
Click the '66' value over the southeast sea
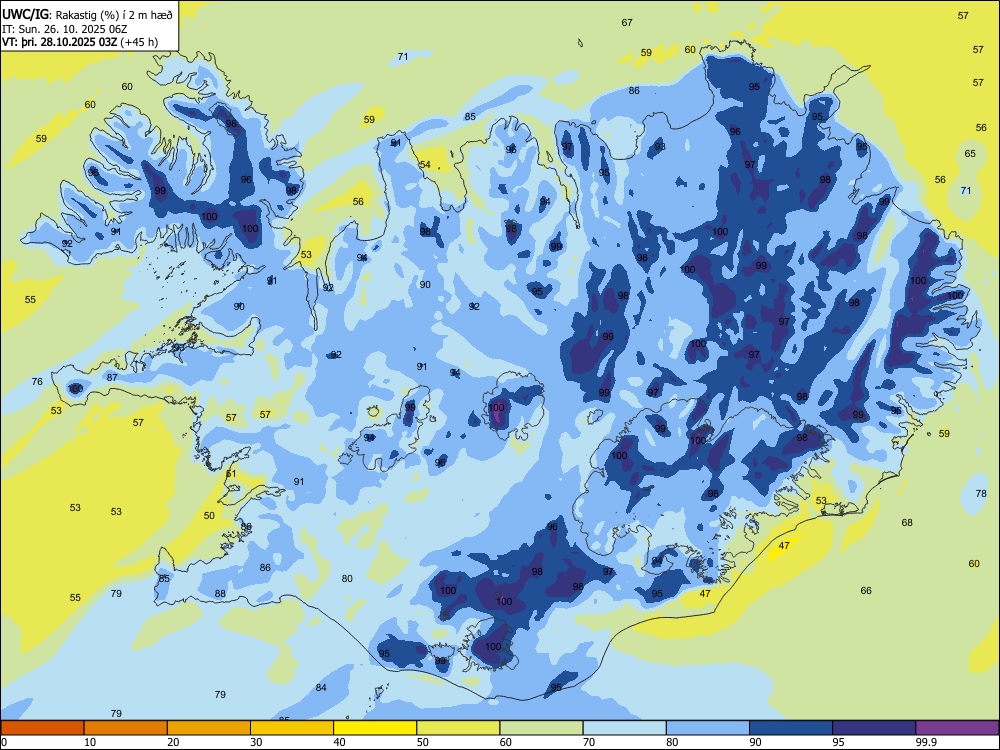point(865,591)
